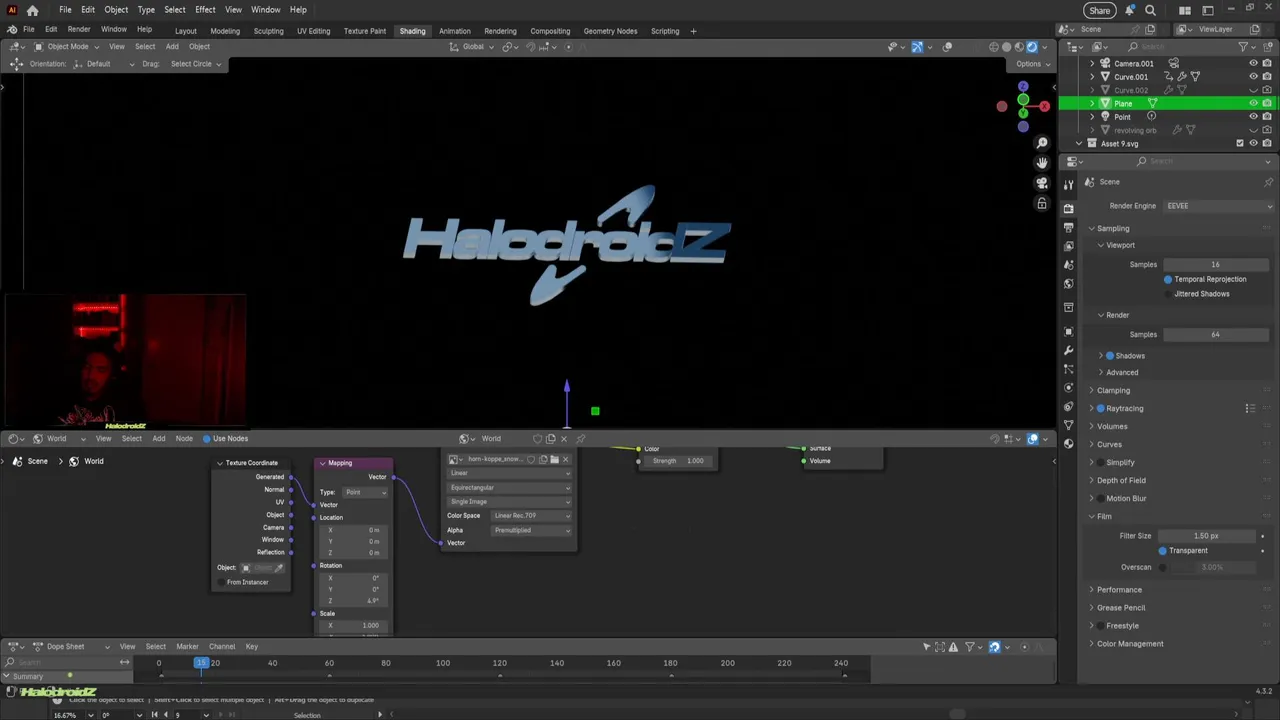Click Illustrator search magnifier icon
The height and width of the screenshot is (720, 1280).
pyautogui.click(x=1150, y=10)
